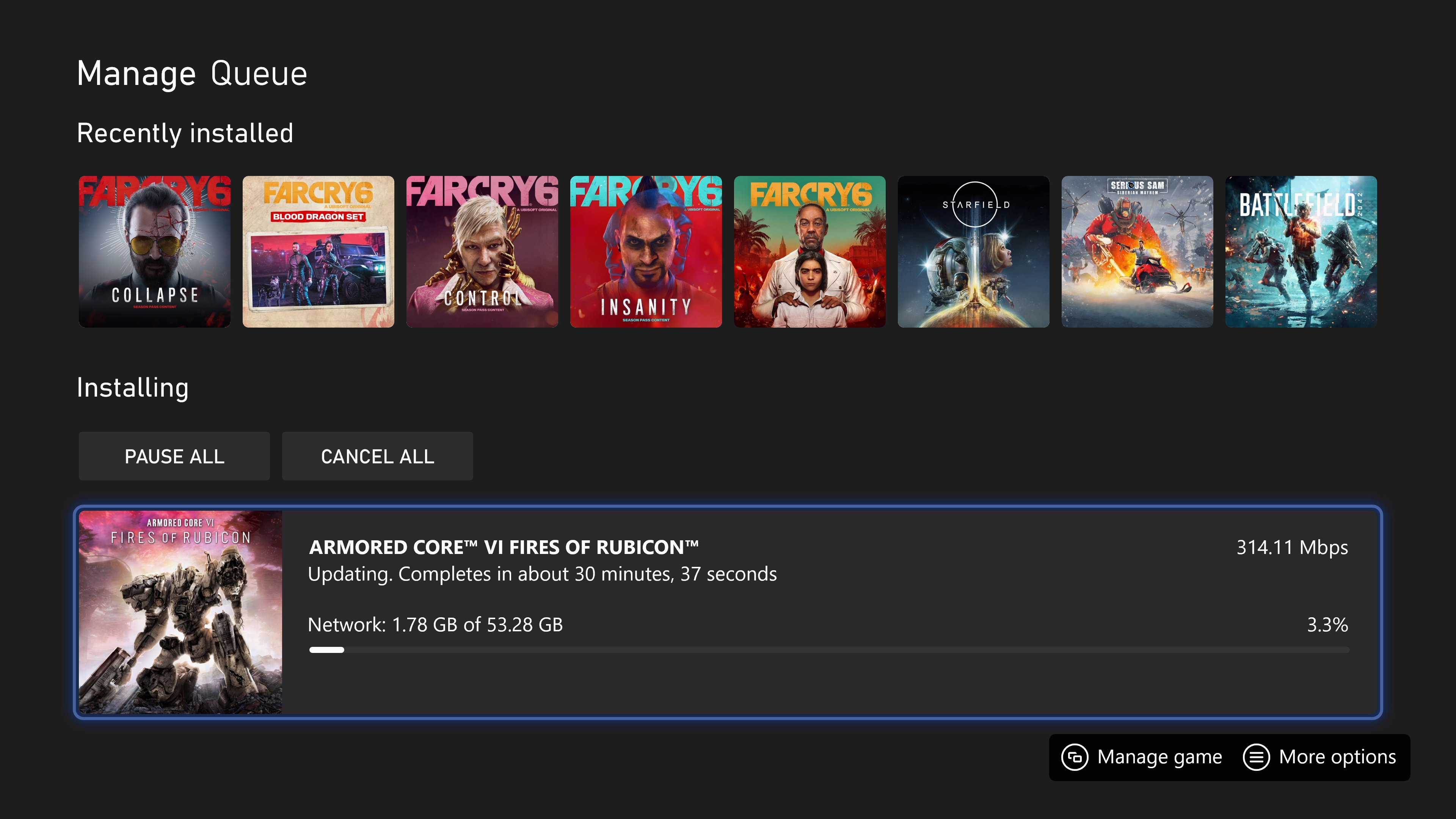Click the Armored Core VI cover art
The height and width of the screenshot is (819, 1456).
point(180,612)
